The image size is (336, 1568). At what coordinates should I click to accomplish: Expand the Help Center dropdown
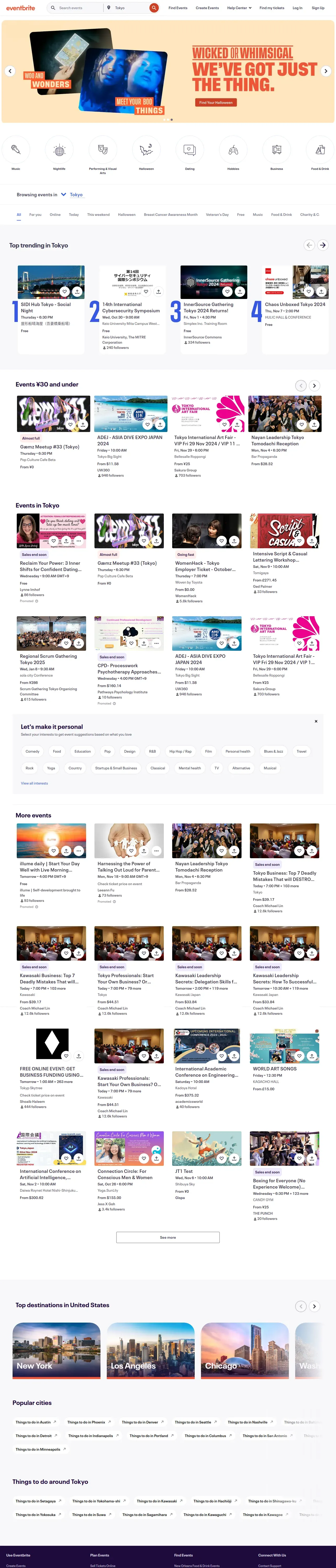tap(238, 8)
